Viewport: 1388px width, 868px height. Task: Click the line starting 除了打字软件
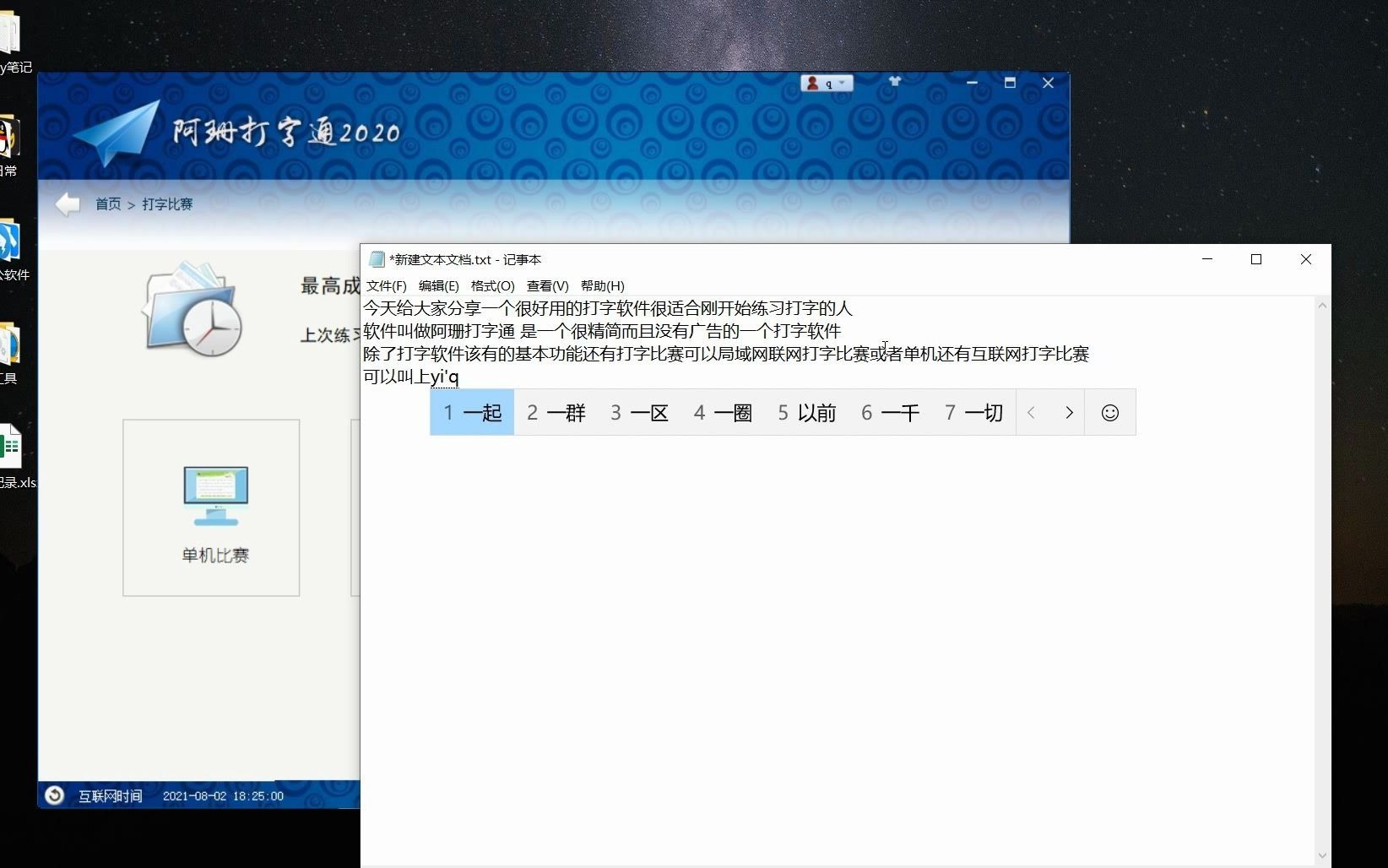[726, 354]
